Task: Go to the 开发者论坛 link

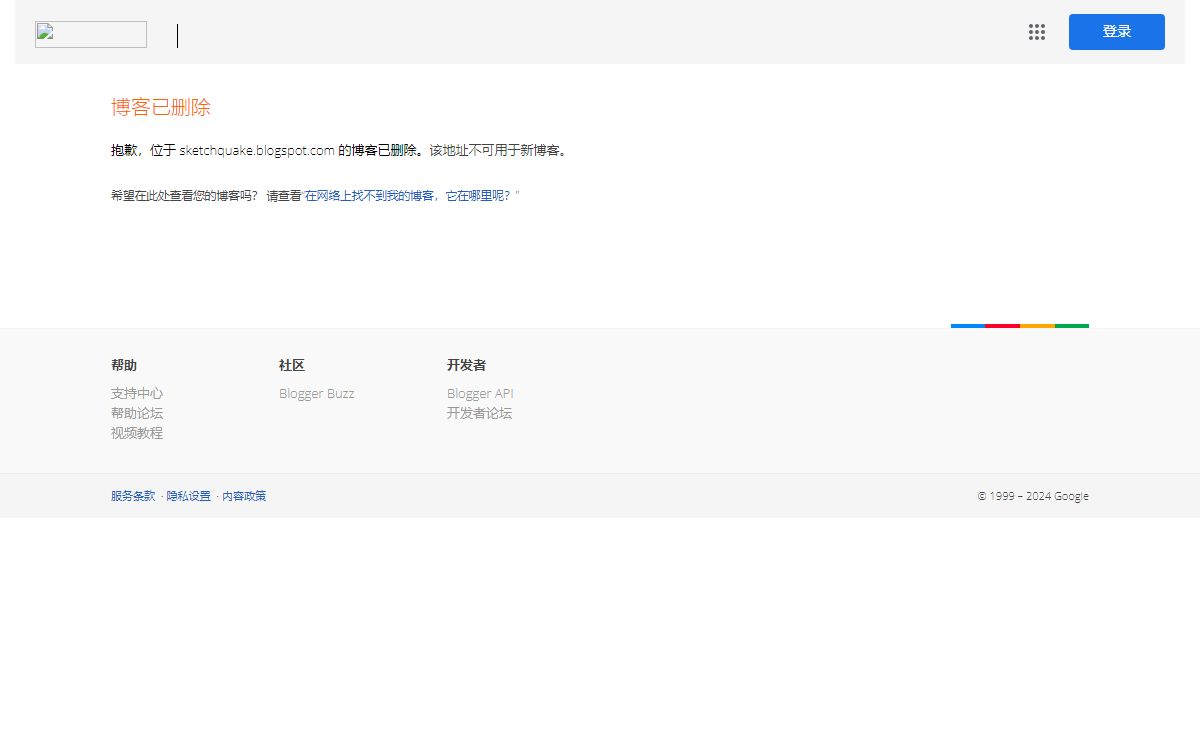Action: [x=479, y=413]
